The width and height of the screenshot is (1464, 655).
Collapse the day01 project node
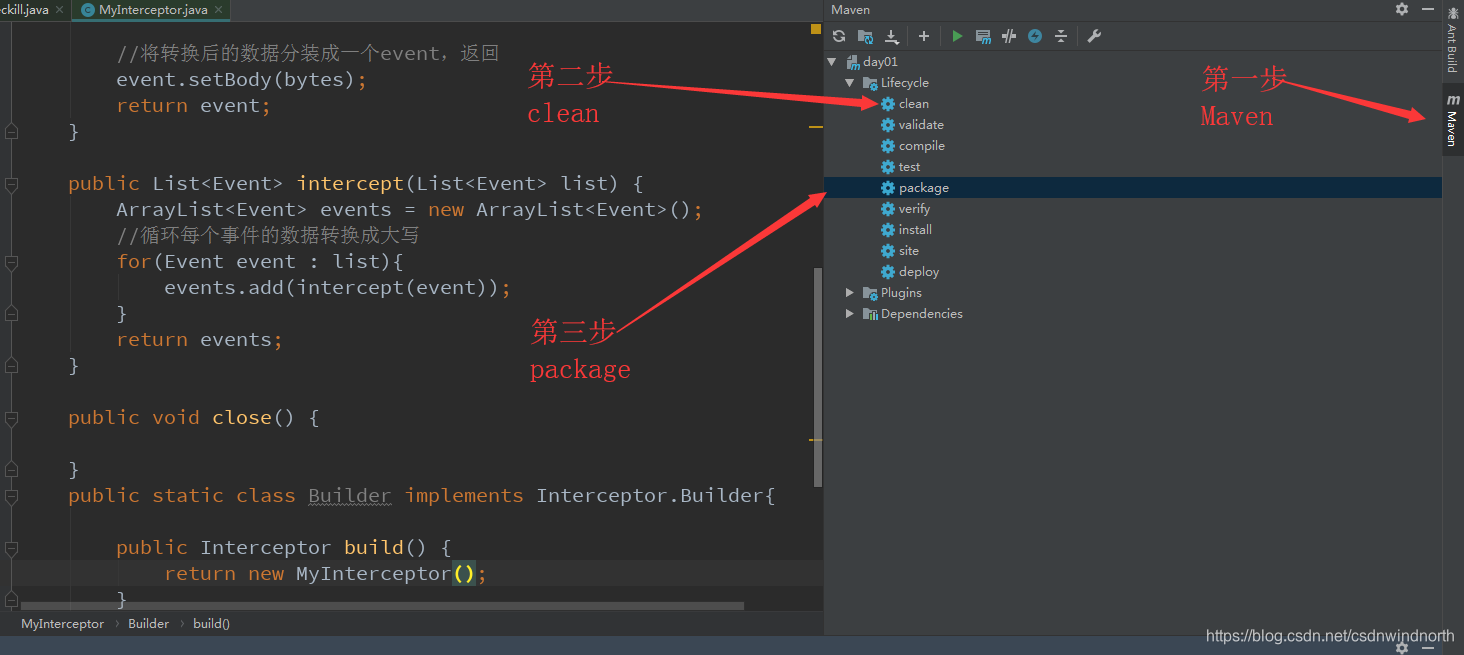832,62
